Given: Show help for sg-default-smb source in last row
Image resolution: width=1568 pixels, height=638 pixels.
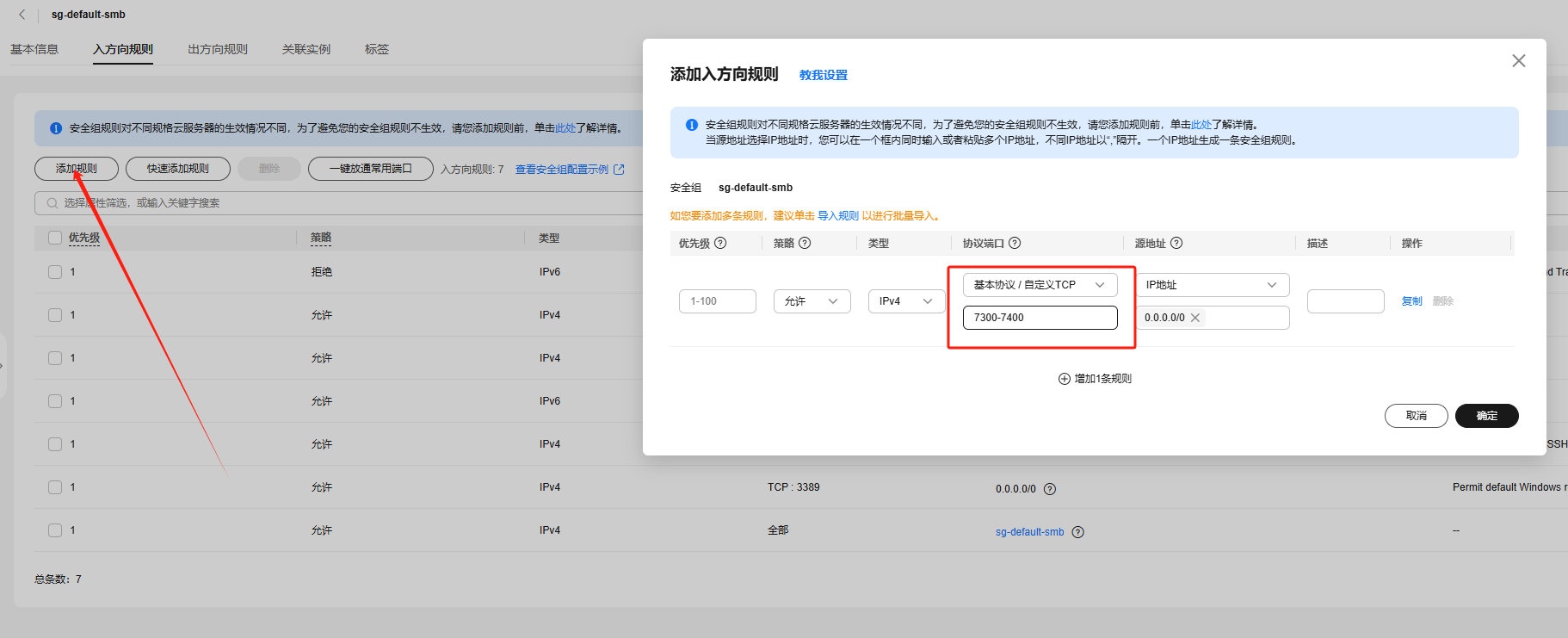Looking at the screenshot, I should [x=1078, y=532].
